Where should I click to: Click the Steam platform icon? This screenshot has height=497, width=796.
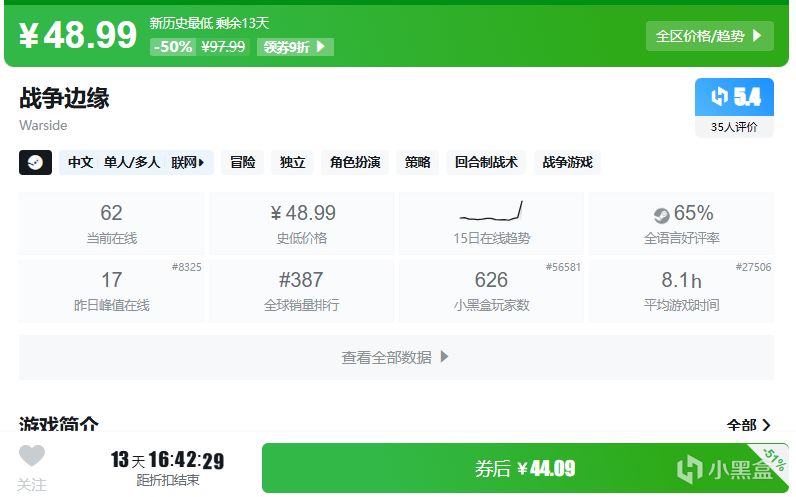pos(35,162)
